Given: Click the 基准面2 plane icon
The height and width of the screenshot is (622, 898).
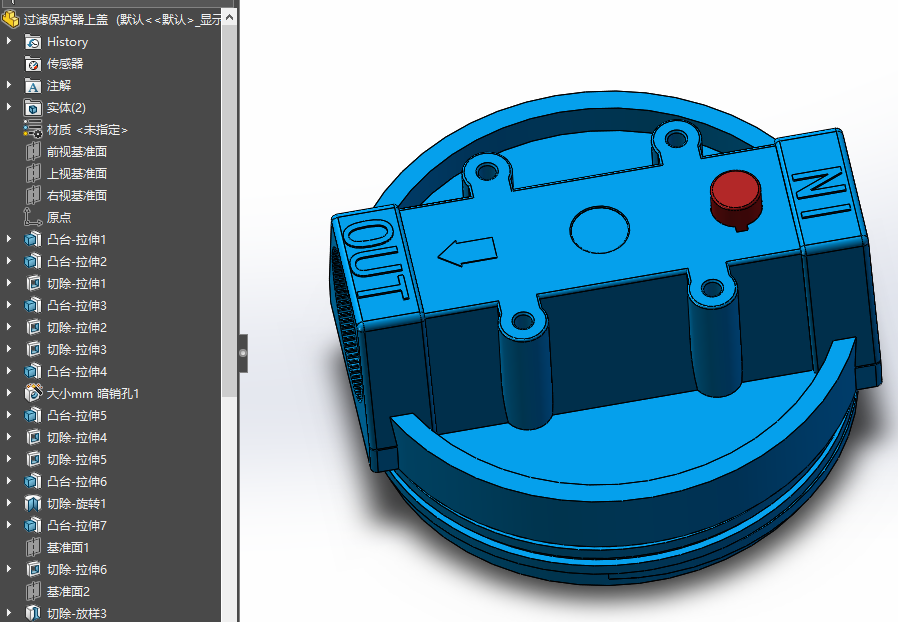Looking at the screenshot, I should (33, 592).
